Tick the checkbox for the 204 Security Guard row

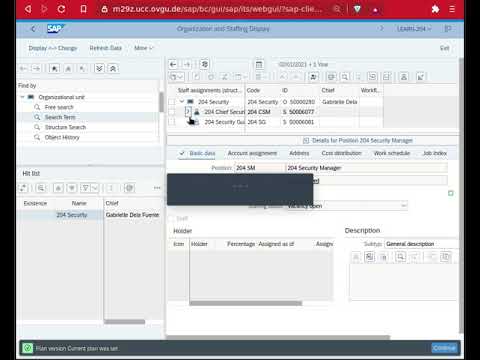click(x=172, y=122)
